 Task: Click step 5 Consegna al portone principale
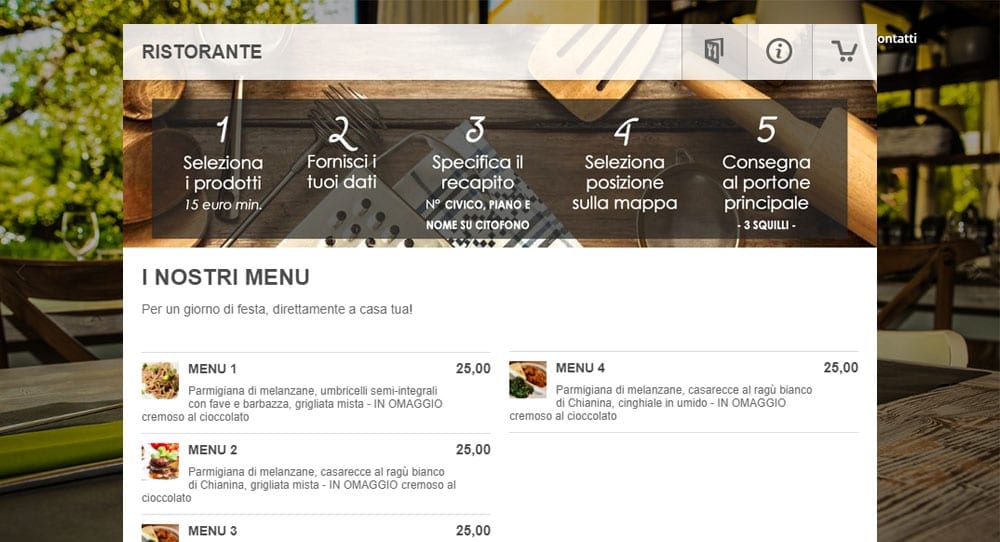click(x=766, y=173)
